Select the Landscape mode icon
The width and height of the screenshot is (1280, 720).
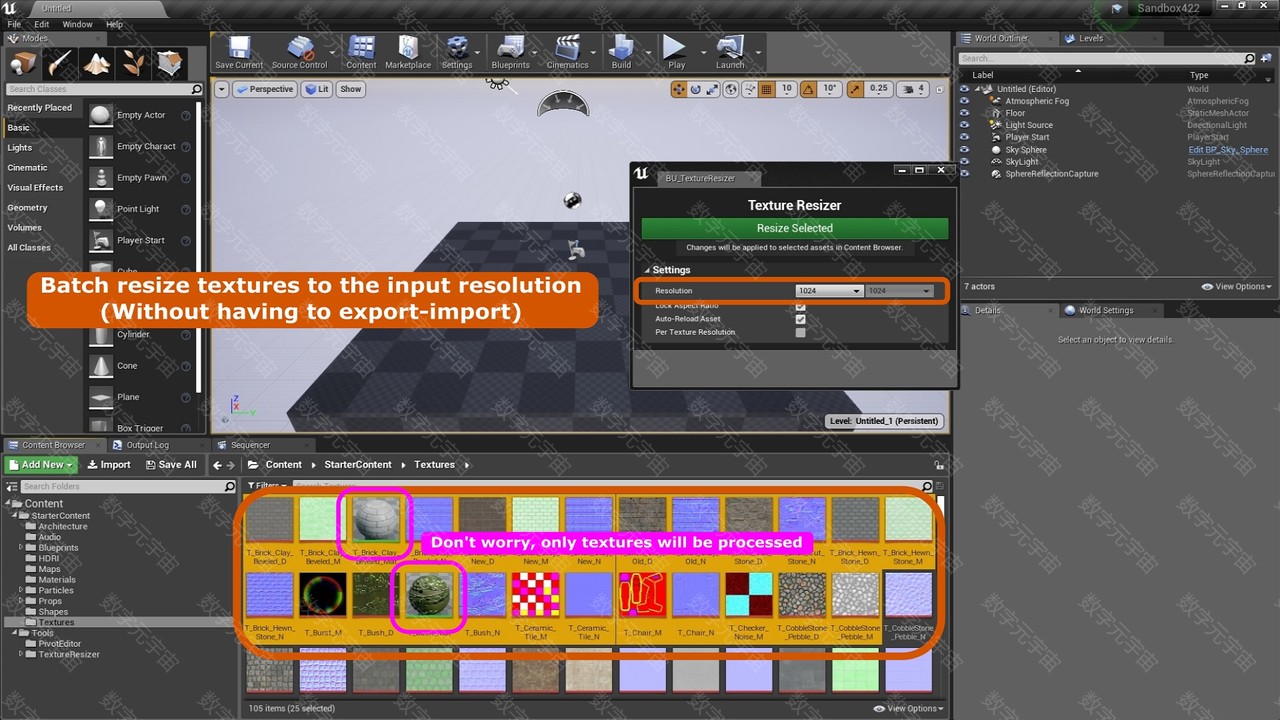(x=97, y=64)
